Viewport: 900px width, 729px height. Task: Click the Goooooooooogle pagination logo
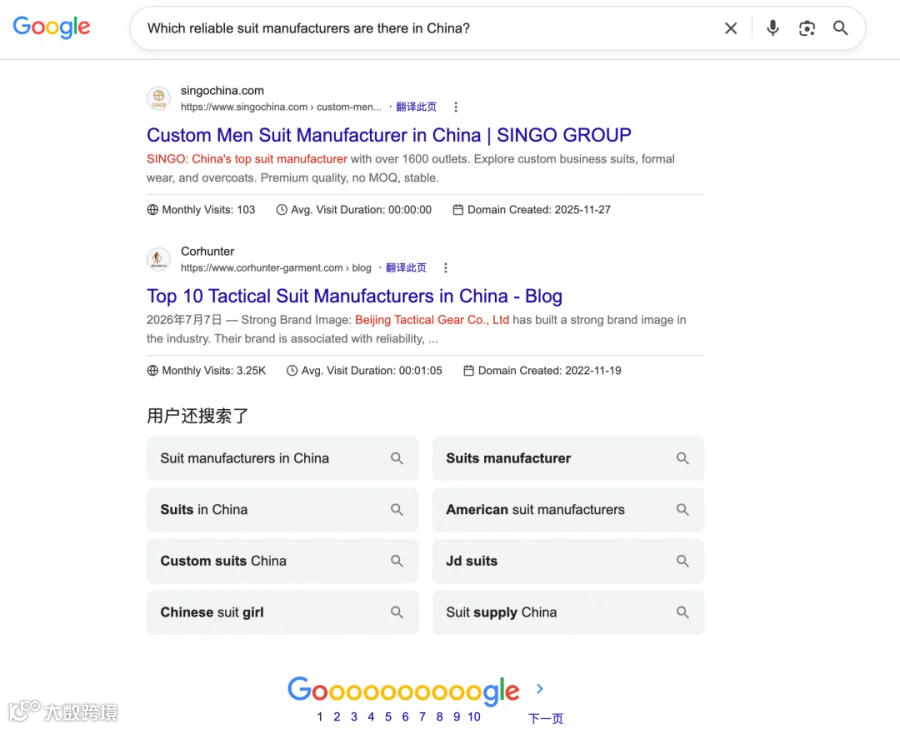403,691
